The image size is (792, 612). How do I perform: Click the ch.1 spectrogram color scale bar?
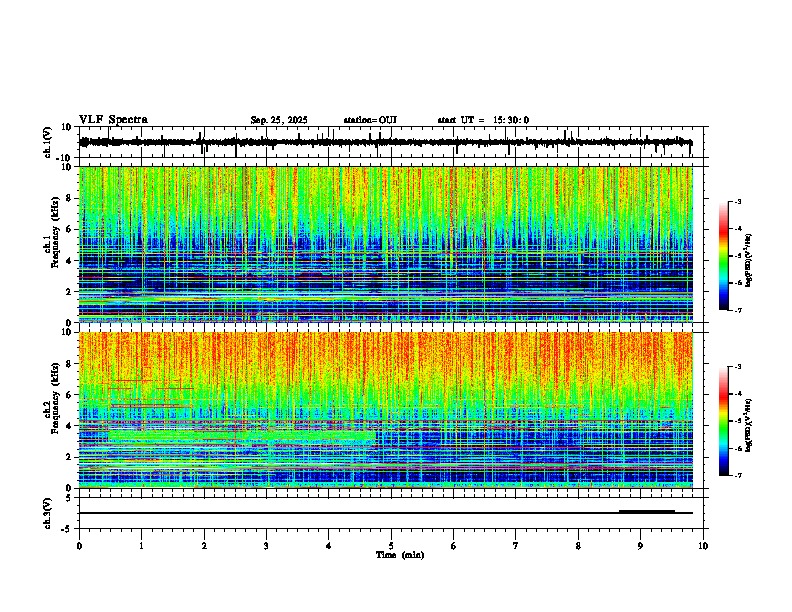click(724, 256)
